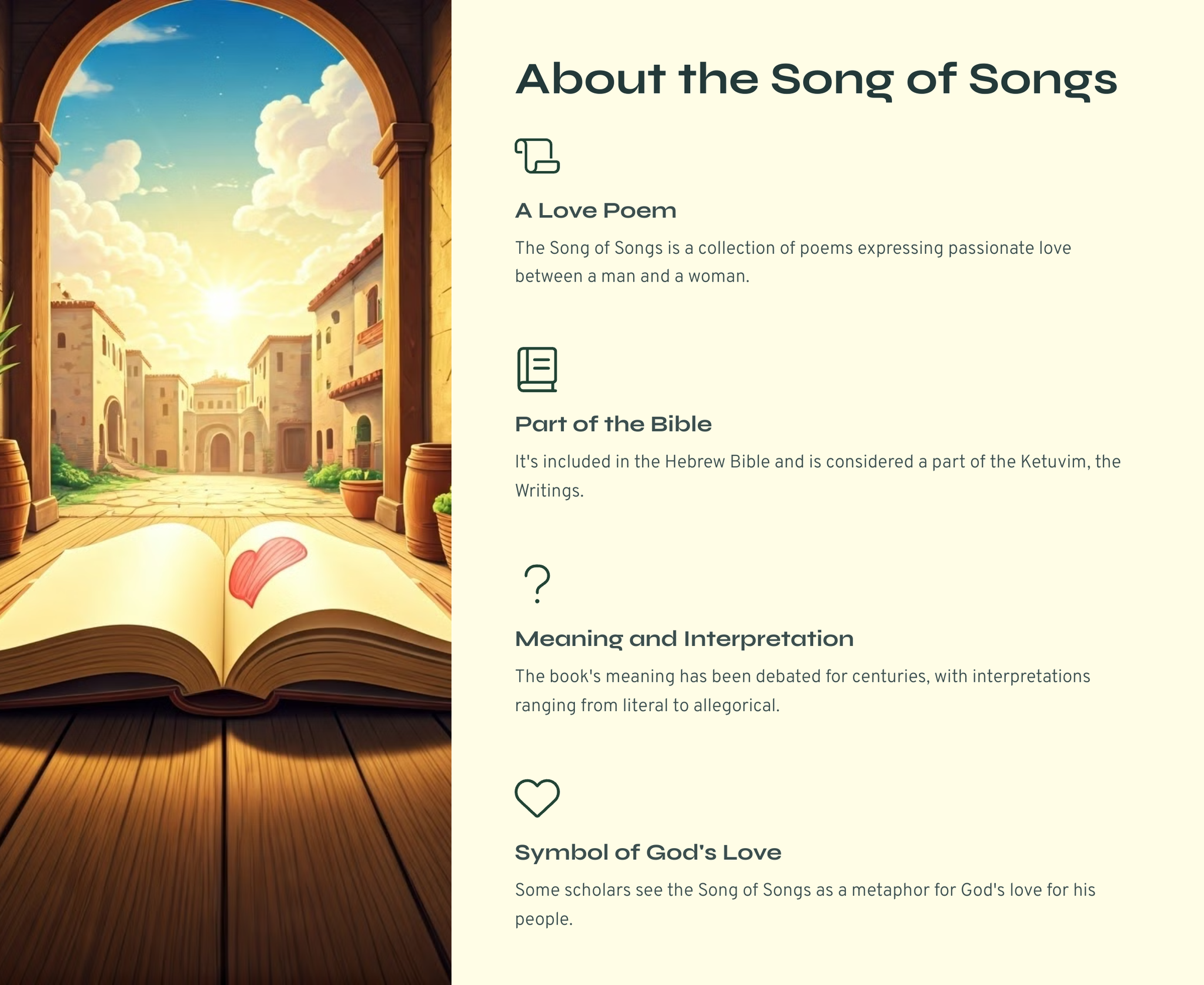Screen dimensions: 1204x985
Task: Click the 'A Love Poem' heading
Action: tap(595, 210)
